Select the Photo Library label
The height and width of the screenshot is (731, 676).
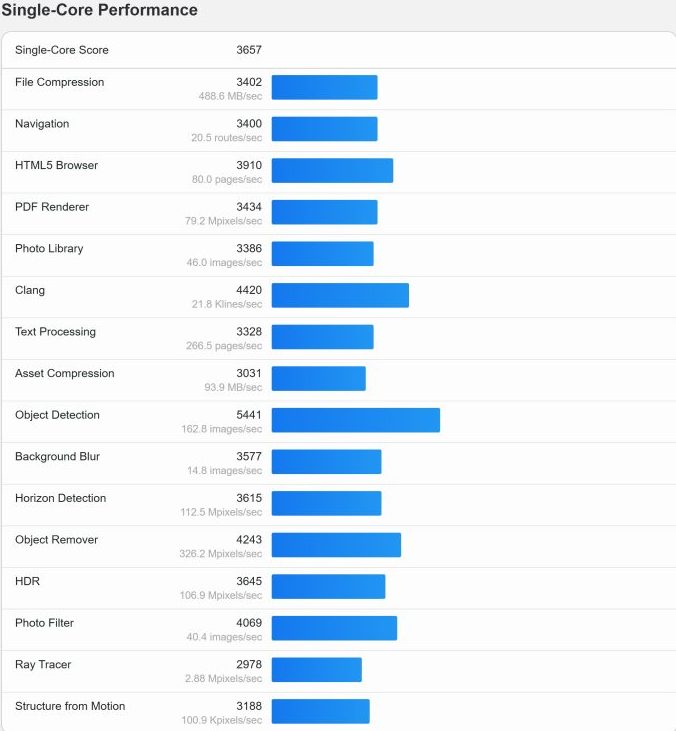point(49,248)
